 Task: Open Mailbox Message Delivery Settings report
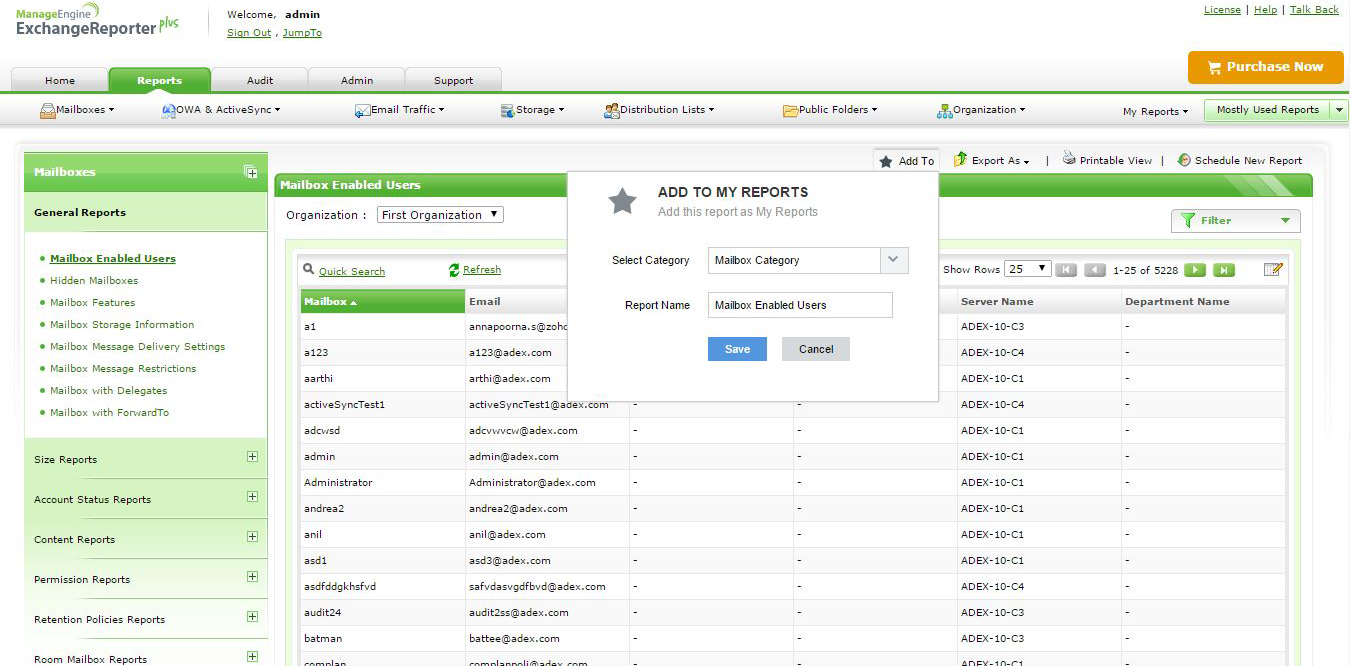tap(137, 347)
